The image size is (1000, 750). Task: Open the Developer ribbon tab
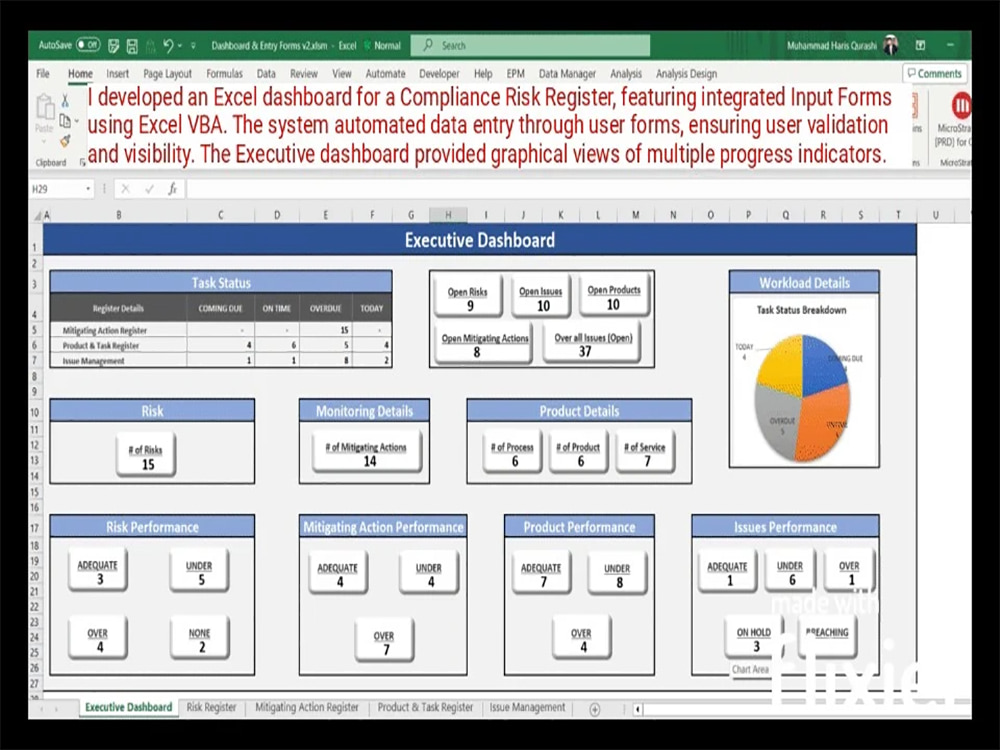point(439,73)
